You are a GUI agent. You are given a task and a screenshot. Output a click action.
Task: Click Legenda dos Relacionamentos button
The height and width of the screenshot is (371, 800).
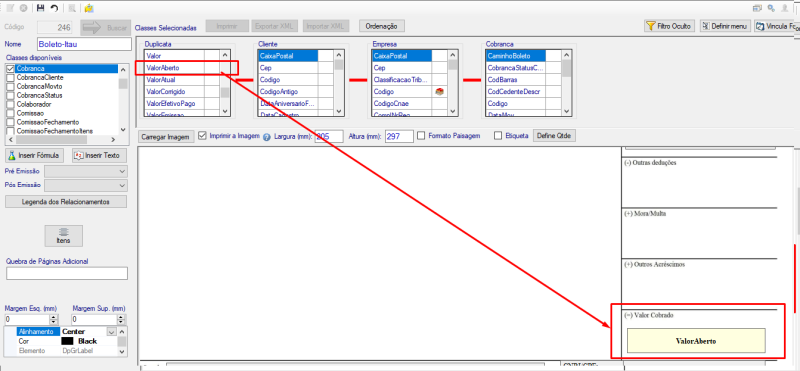[66, 202]
